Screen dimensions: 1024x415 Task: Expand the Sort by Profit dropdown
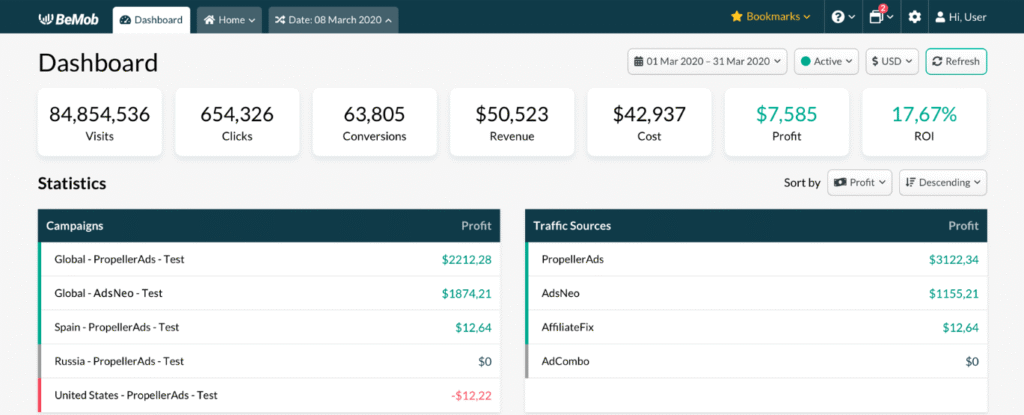pos(859,183)
